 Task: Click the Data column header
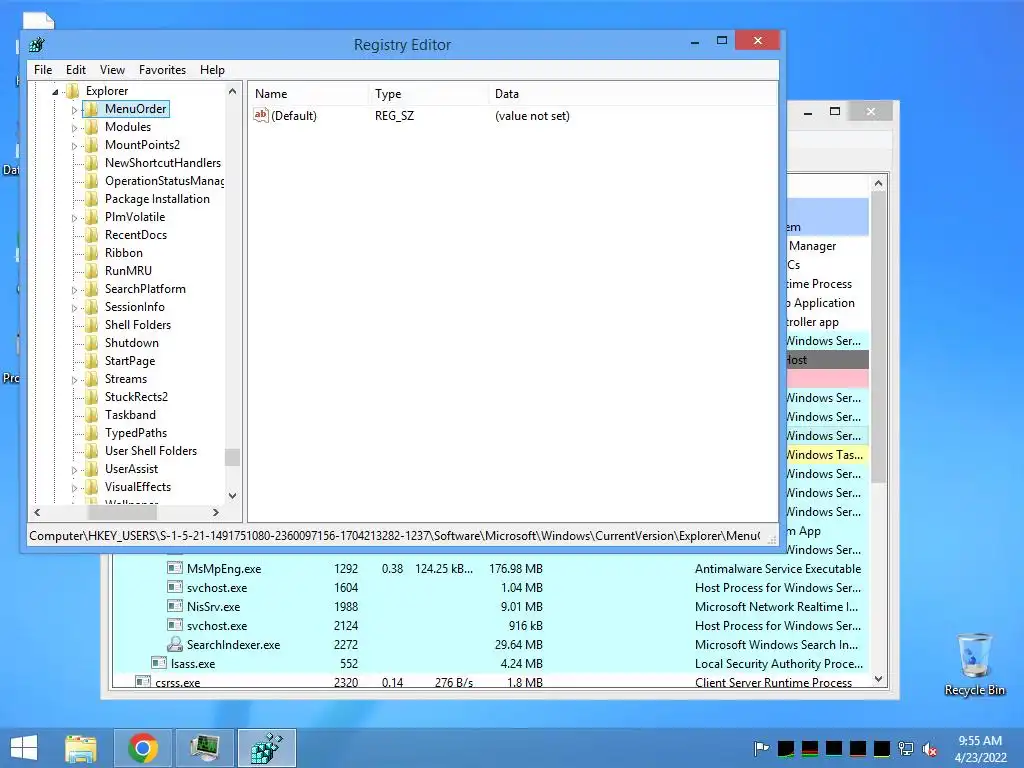[632, 94]
